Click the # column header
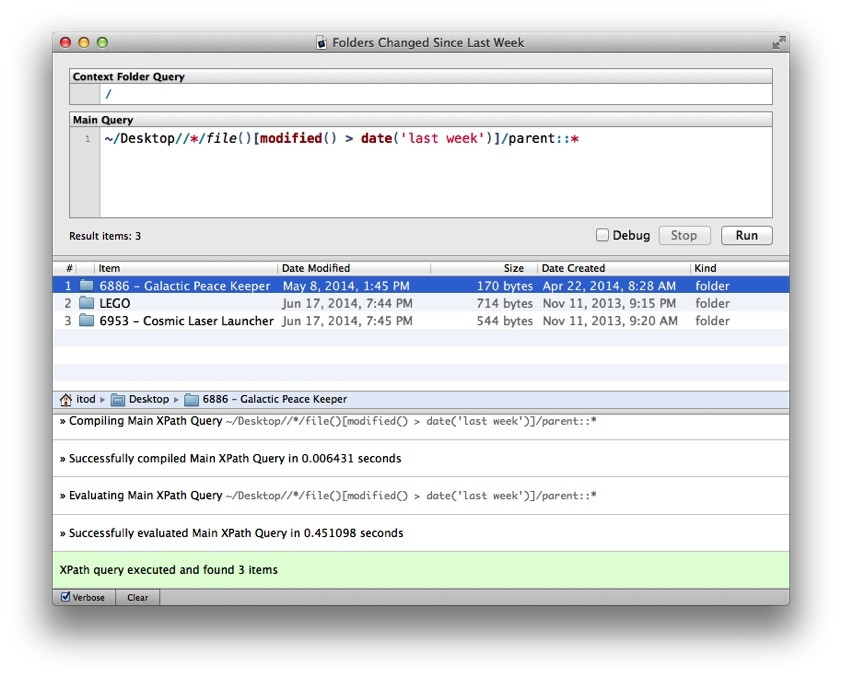 [x=69, y=268]
